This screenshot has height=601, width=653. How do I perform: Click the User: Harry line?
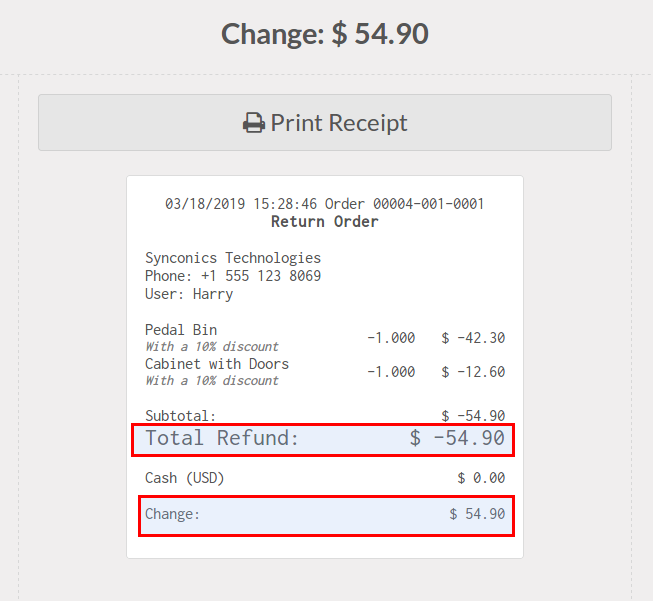[189, 294]
